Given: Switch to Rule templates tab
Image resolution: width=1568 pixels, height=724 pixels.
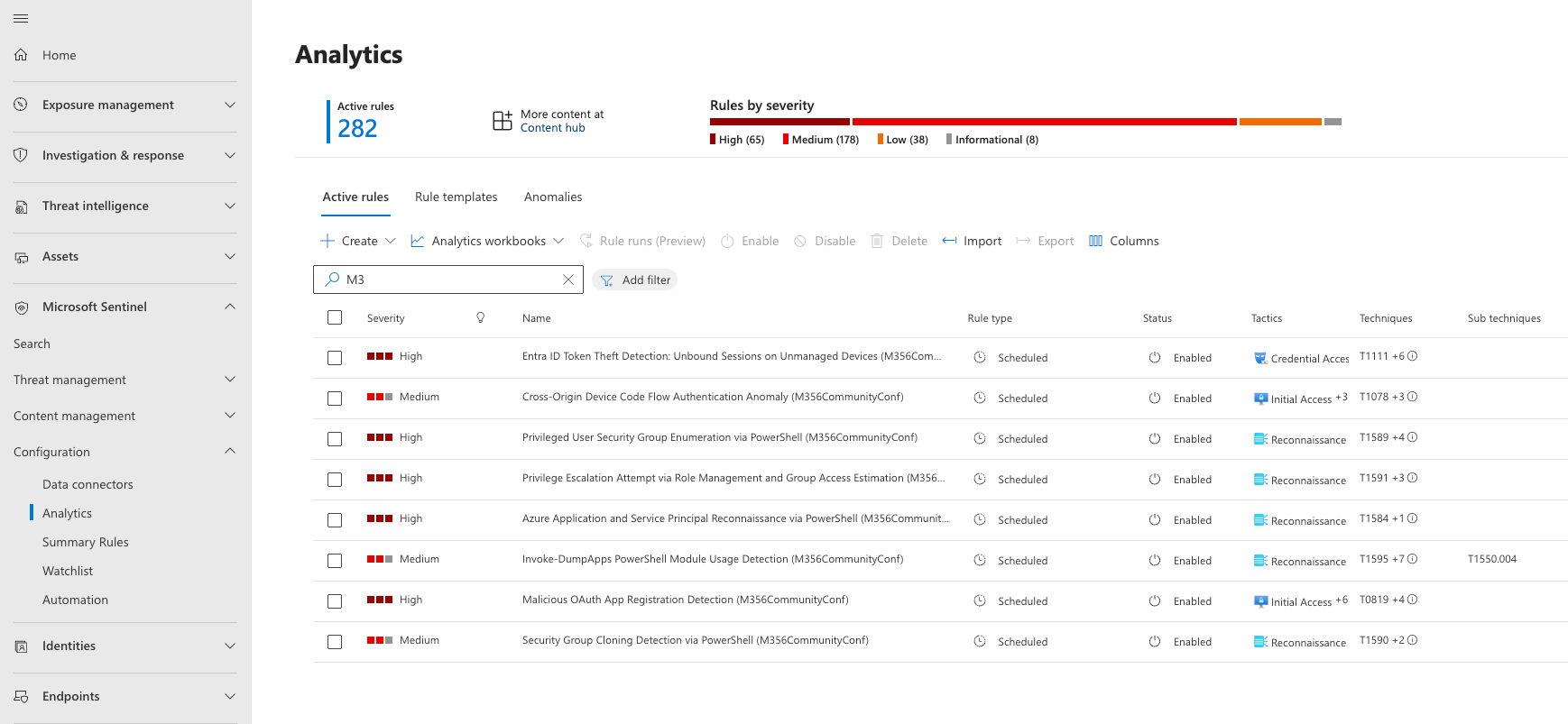Looking at the screenshot, I should 457,197.
